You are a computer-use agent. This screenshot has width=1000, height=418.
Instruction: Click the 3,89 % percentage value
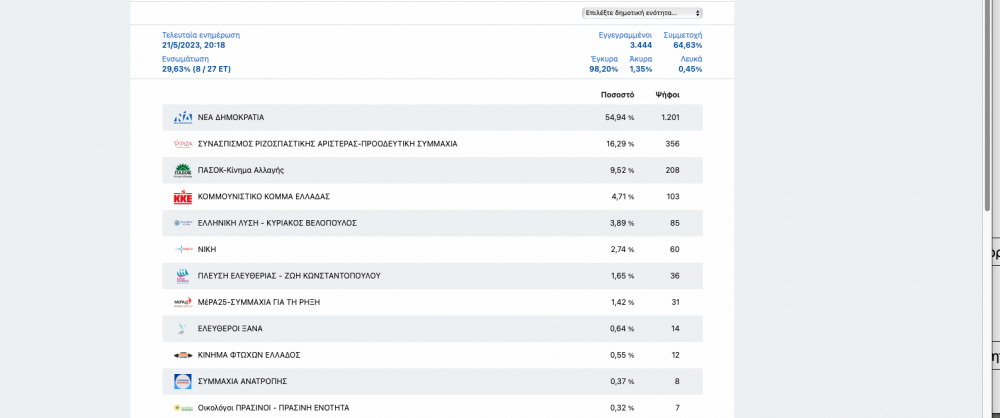pyautogui.click(x=622, y=223)
